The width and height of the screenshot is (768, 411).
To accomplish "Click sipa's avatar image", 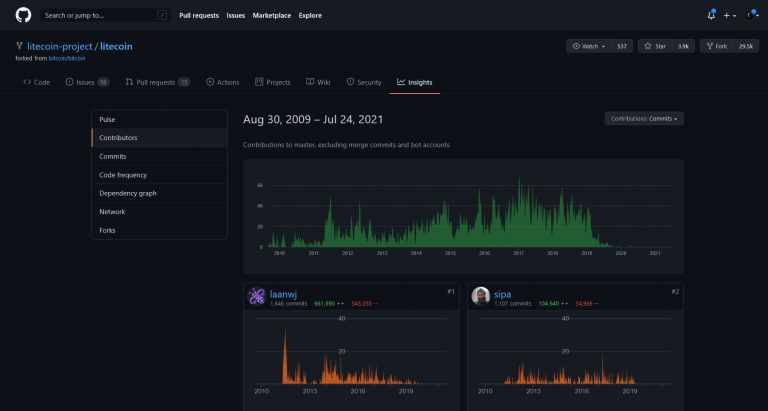I will [x=481, y=296].
